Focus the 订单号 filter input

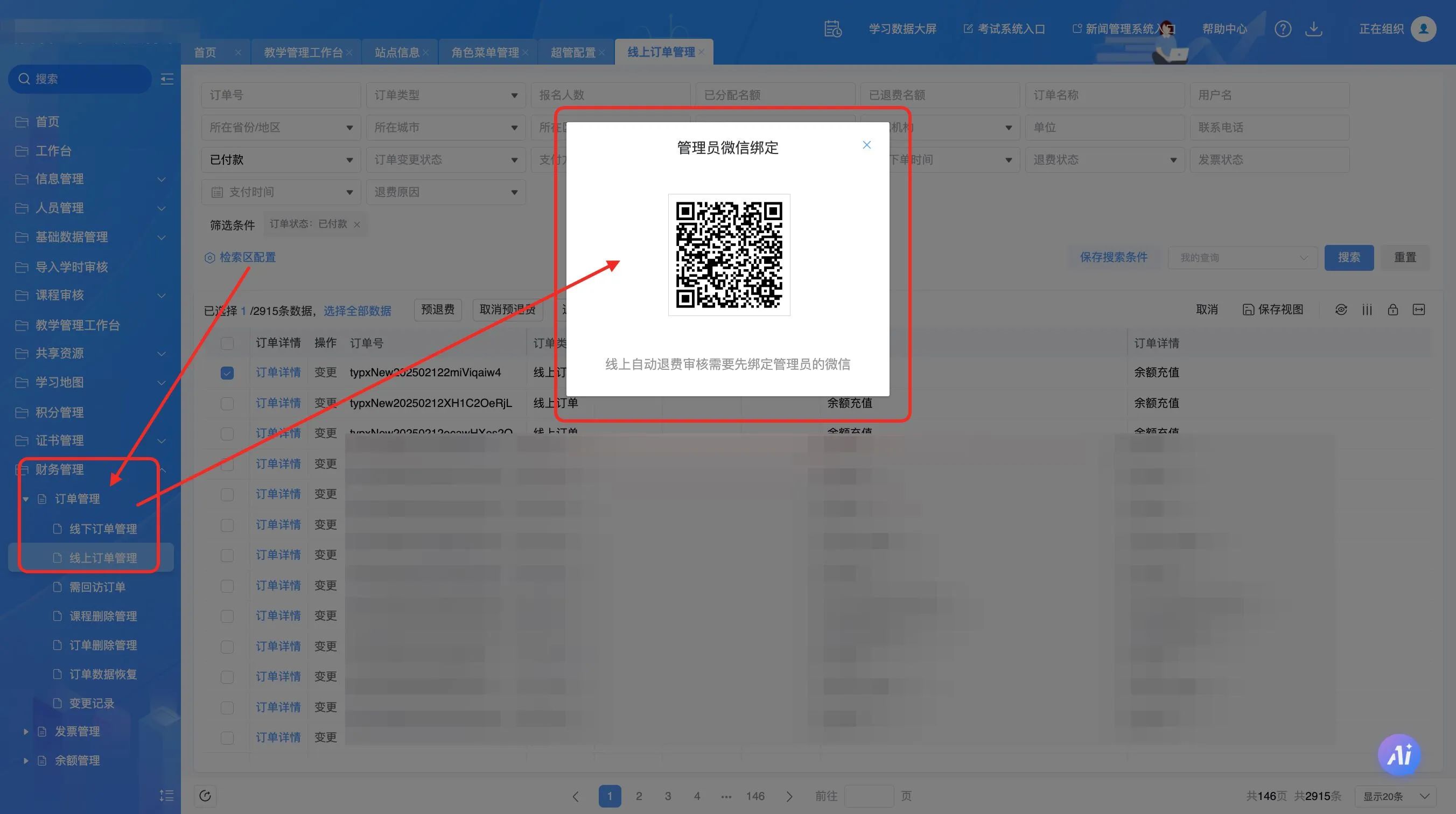[281, 95]
